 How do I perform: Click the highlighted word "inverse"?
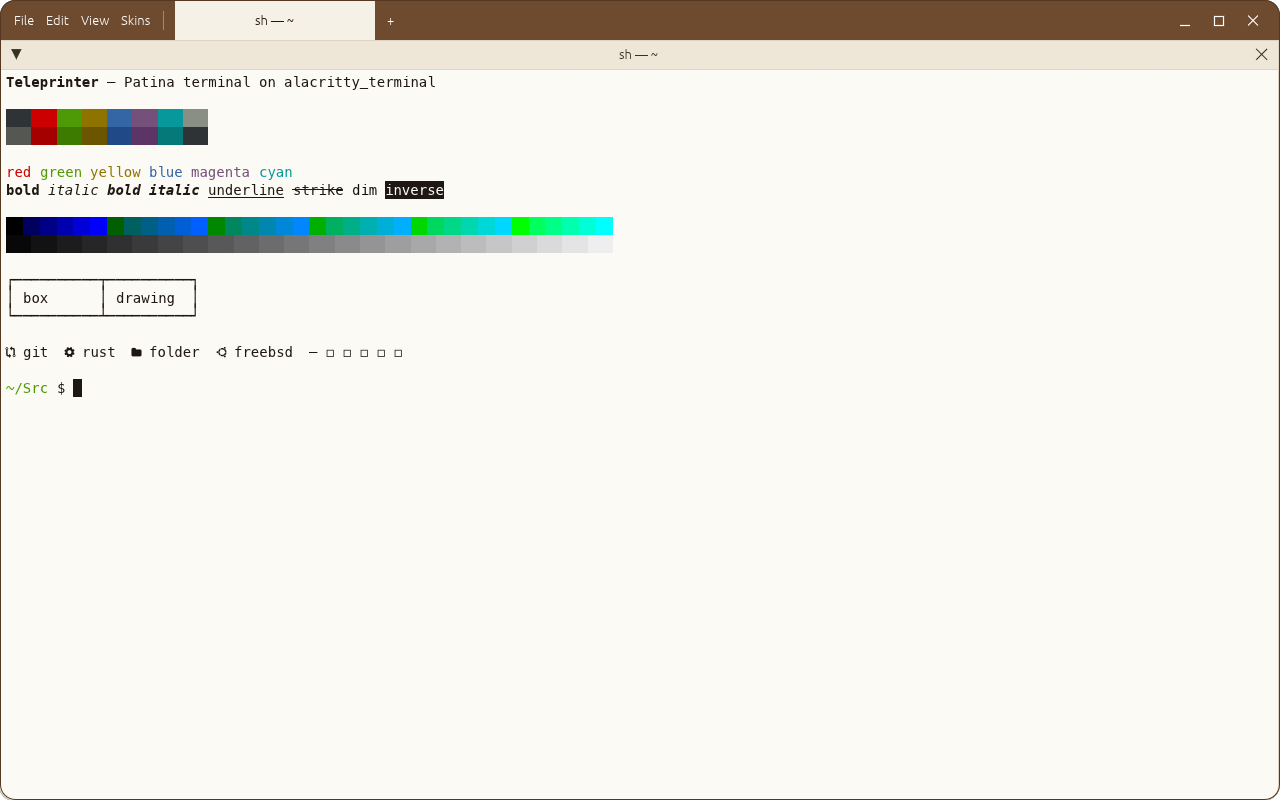click(414, 190)
